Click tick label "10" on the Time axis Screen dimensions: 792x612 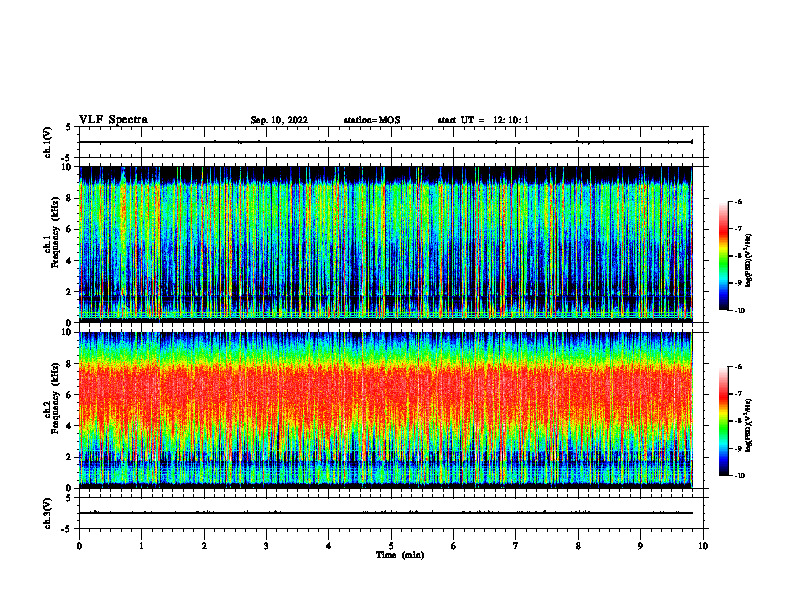[x=703, y=546]
